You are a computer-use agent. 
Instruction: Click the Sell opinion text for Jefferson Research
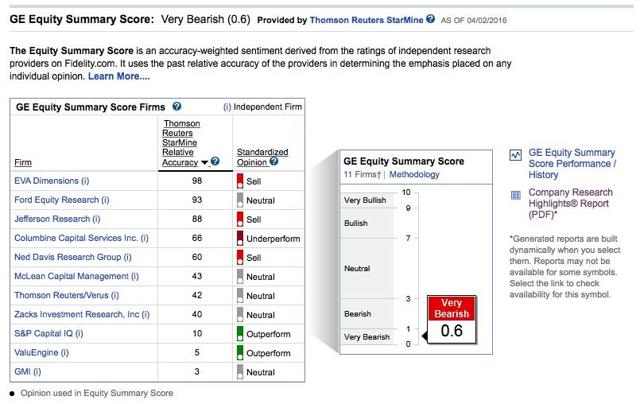point(253,220)
